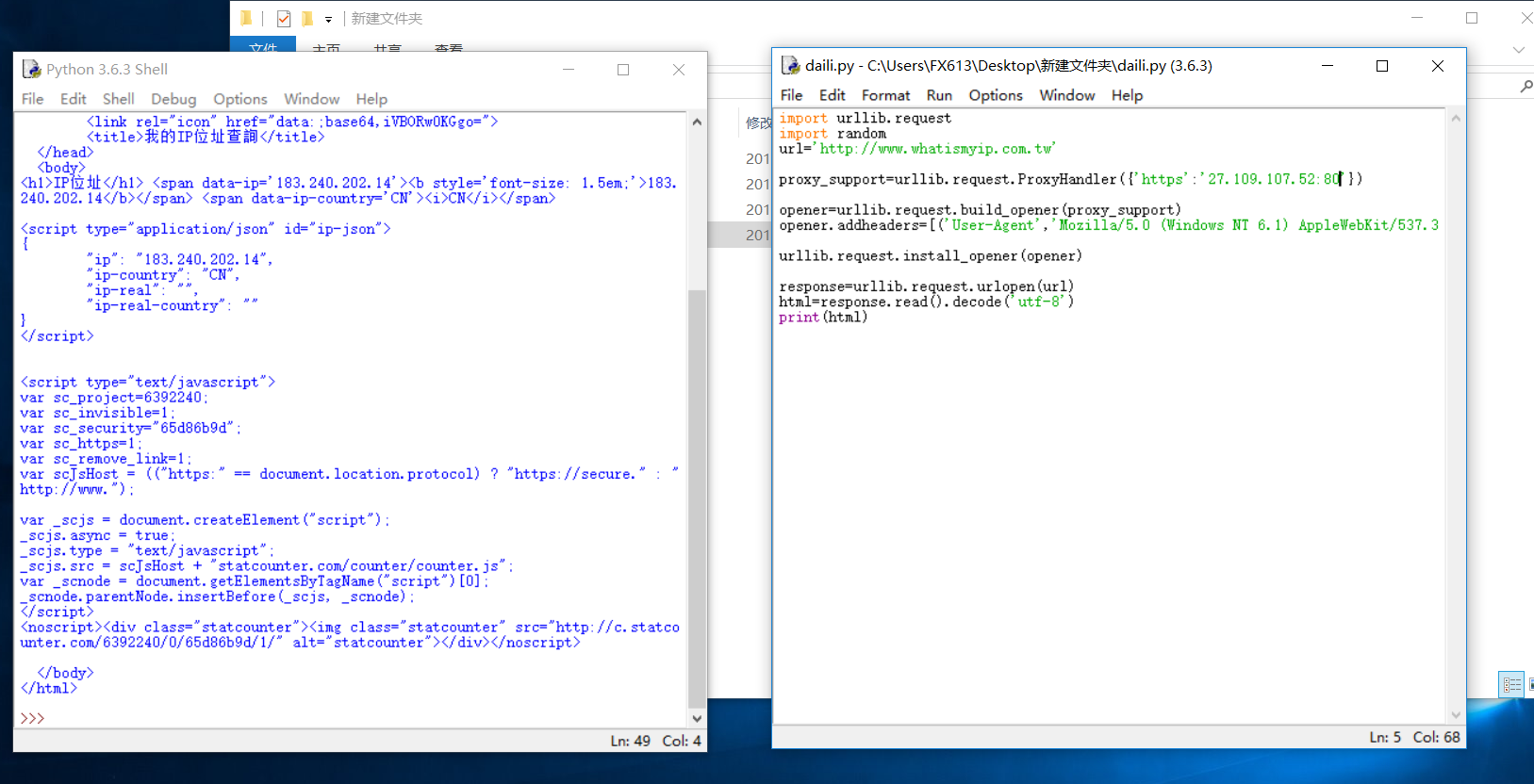Click the Python icon in the Shell title bar

tap(31, 70)
